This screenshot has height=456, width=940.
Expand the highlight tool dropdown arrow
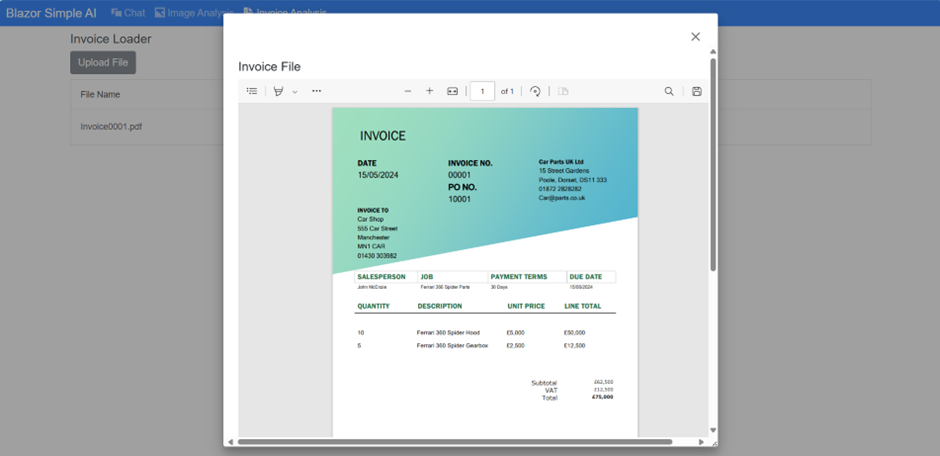[x=295, y=92]
